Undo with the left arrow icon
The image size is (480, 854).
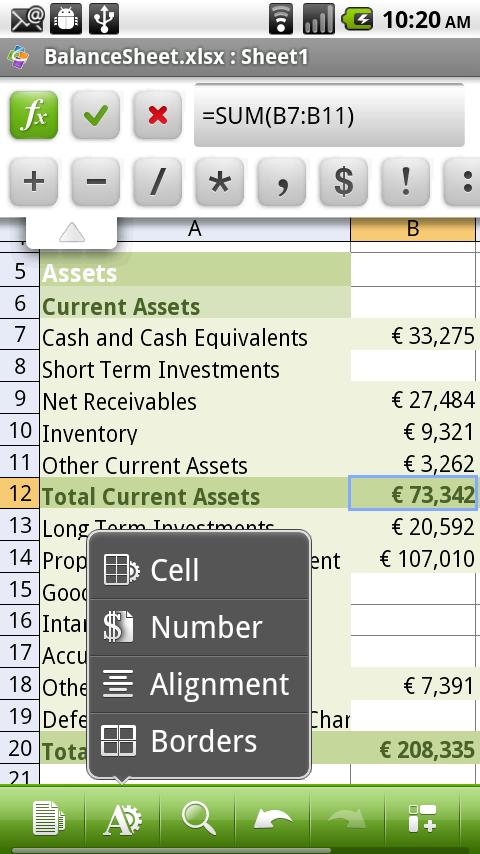point(272,819)
